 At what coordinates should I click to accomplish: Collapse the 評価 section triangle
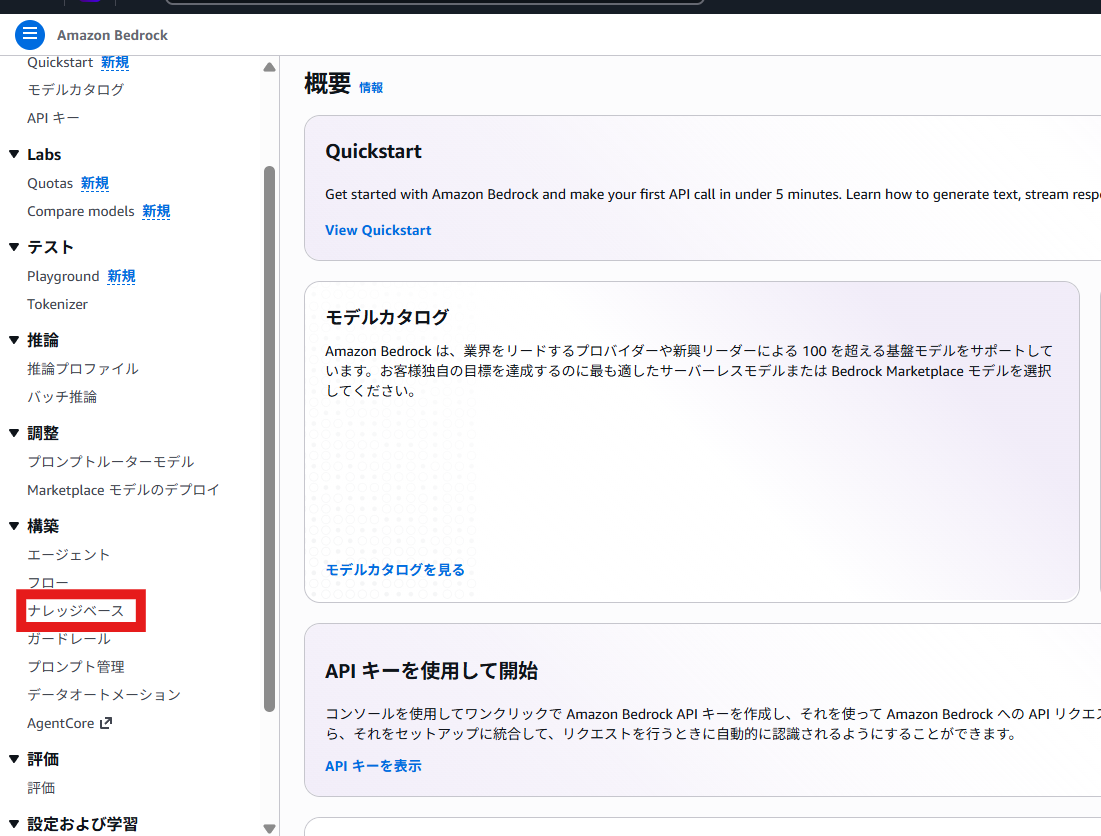pyautogui.click(x=14, y=759)
